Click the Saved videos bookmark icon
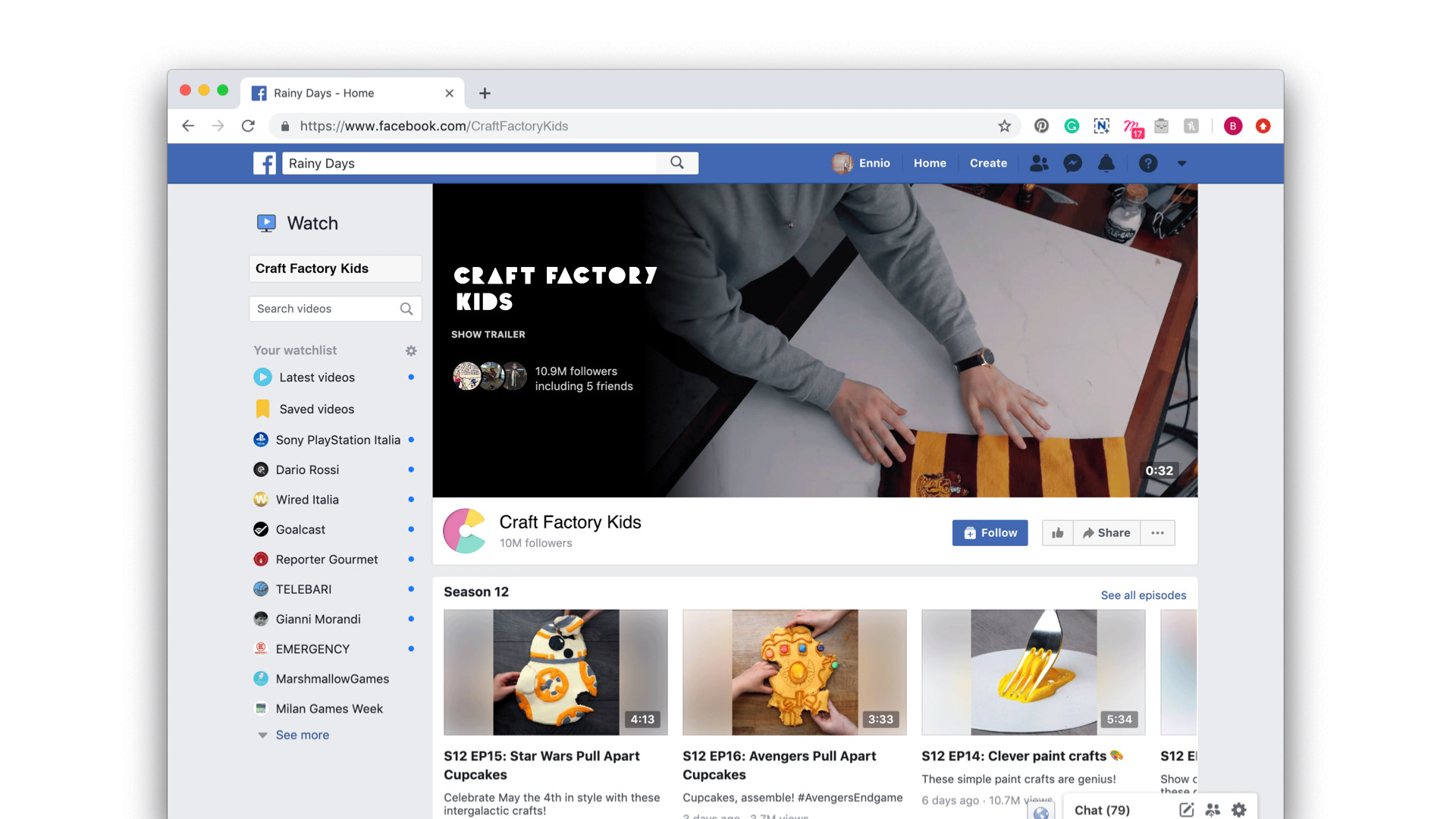 262,409
